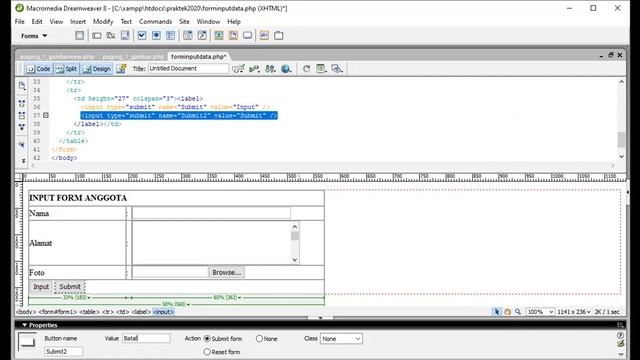Click the Select Parent Tag icon
Image resolution: width=640 pixels, height=360 pixels.
(x=22, y=144)
